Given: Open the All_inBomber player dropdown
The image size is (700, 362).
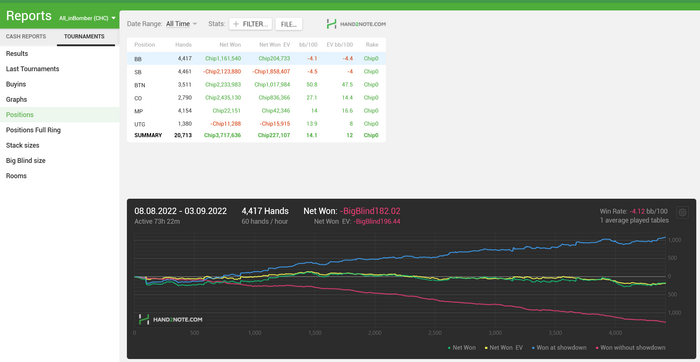Looking at the screenshot, I should tap(87, 18).
